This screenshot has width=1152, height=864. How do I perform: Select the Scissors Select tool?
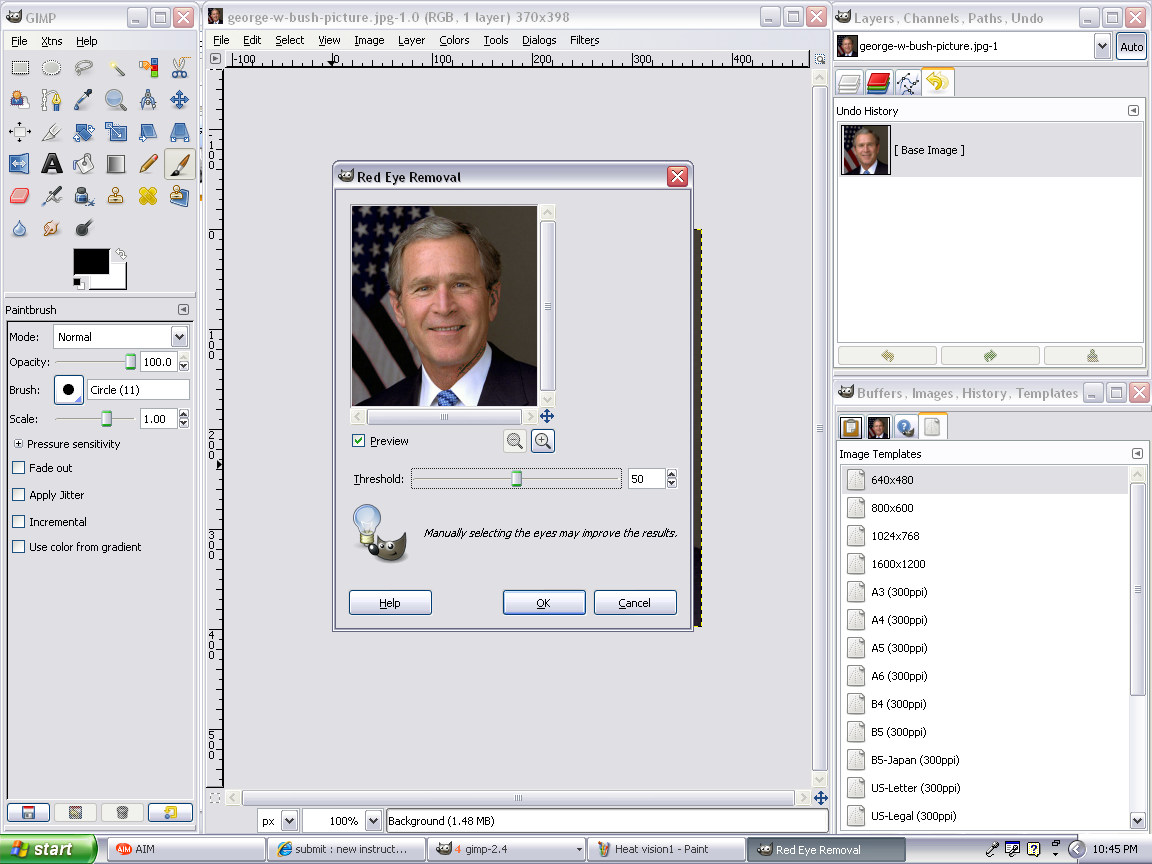(x=179, y=68)
